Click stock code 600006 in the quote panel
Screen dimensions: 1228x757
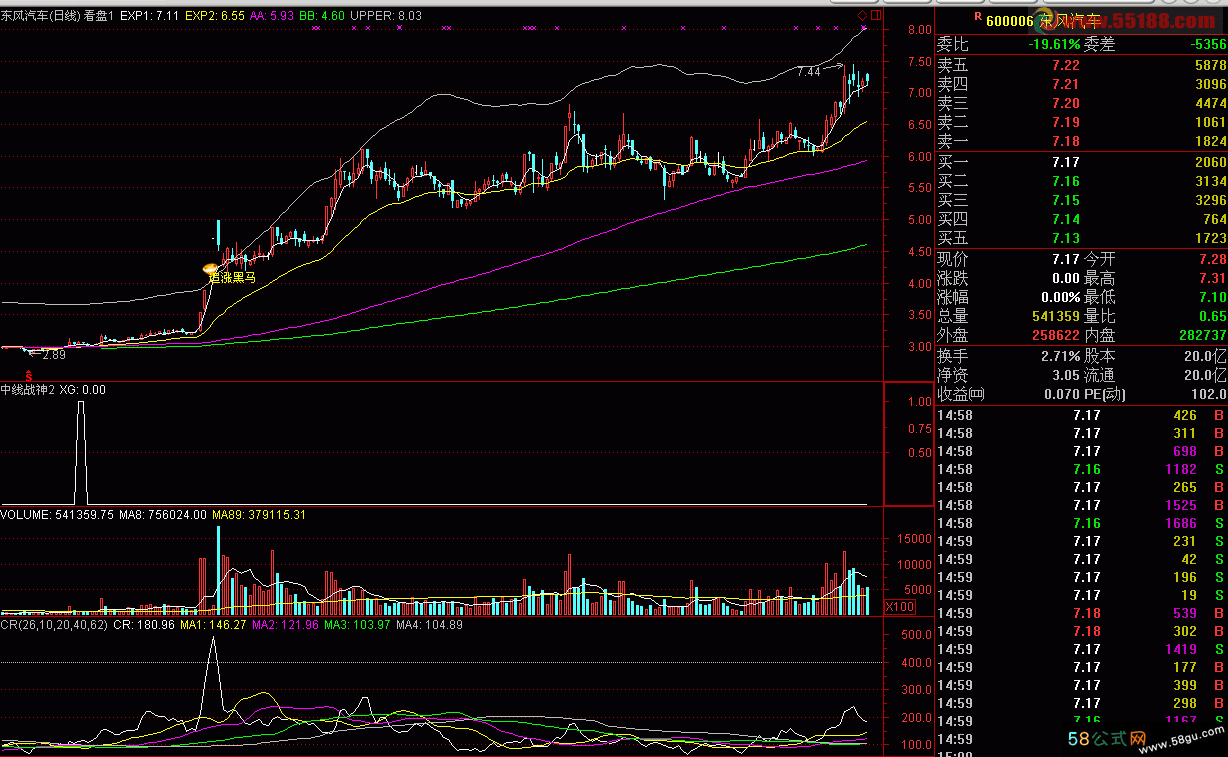click(x=1009, y=20)
